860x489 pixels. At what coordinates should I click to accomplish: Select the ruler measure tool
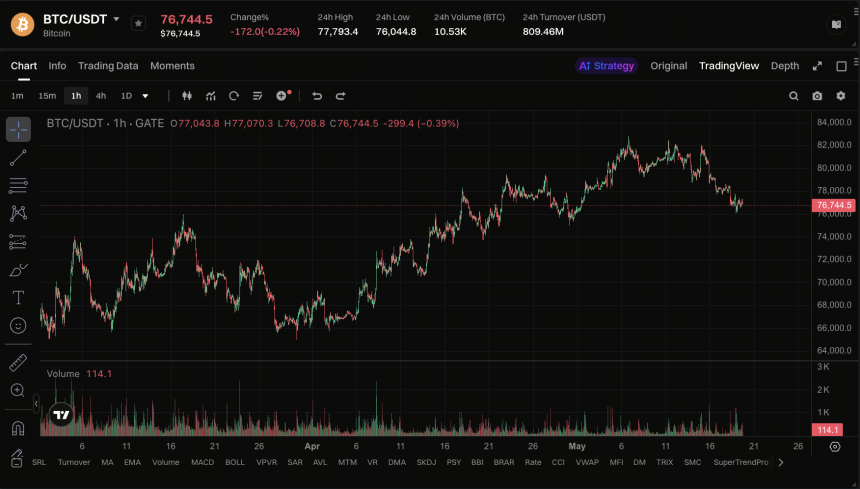tap(18, 362)
